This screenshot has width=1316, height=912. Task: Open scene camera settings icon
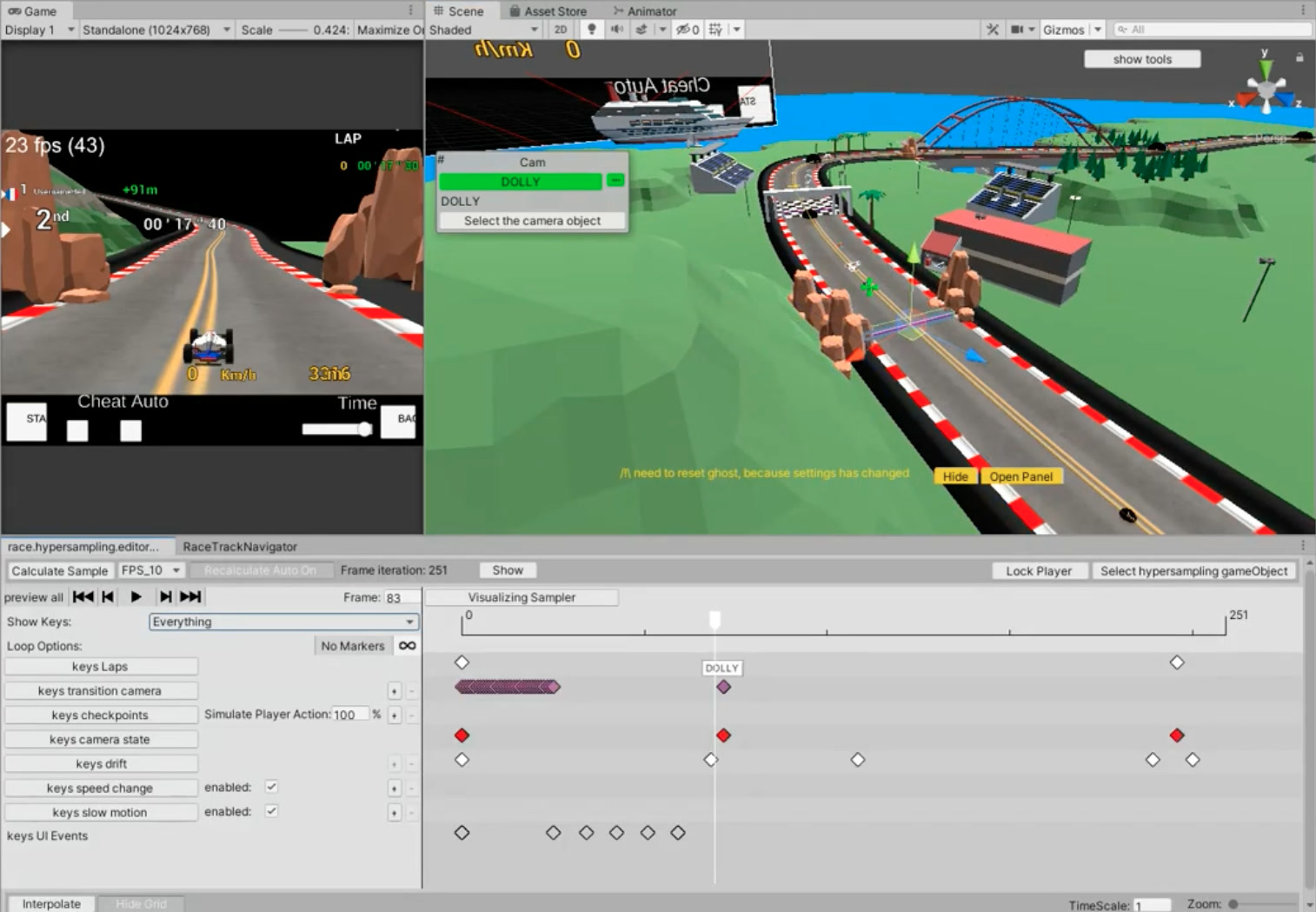1017,30
